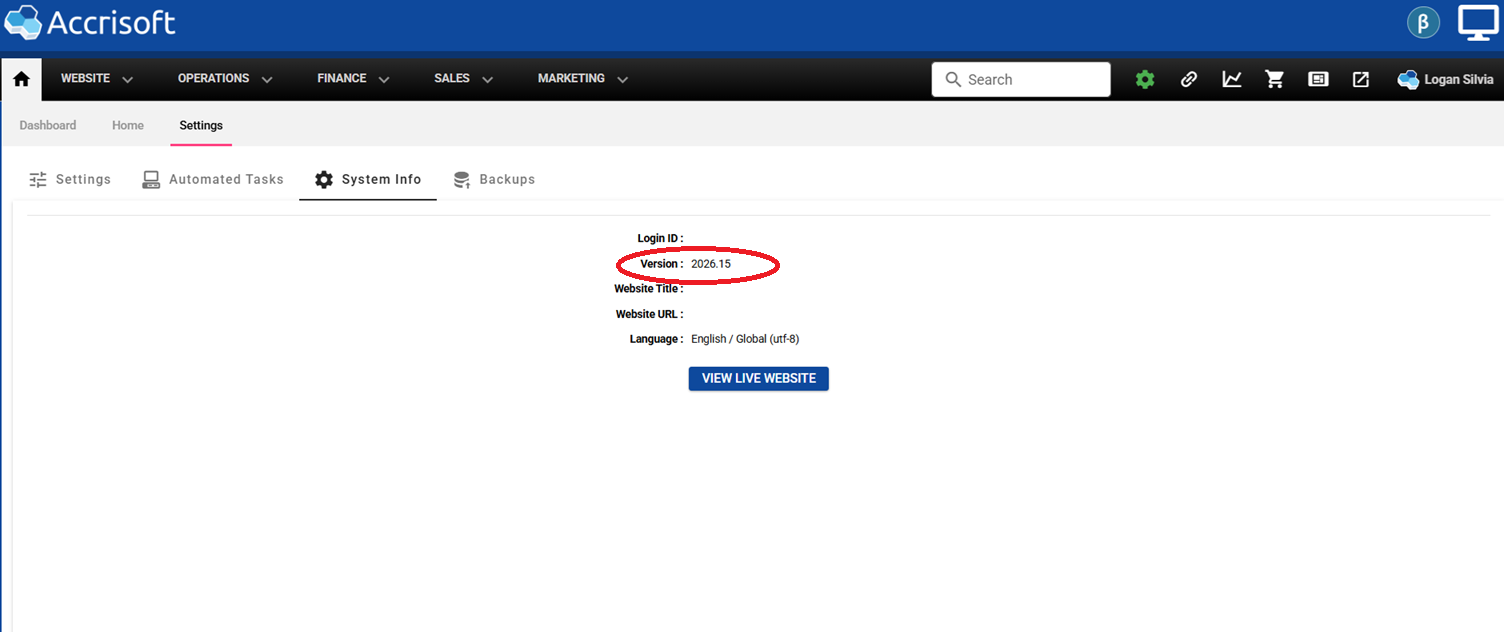Open the Logan Silvia user profile

coord(1445,79)
